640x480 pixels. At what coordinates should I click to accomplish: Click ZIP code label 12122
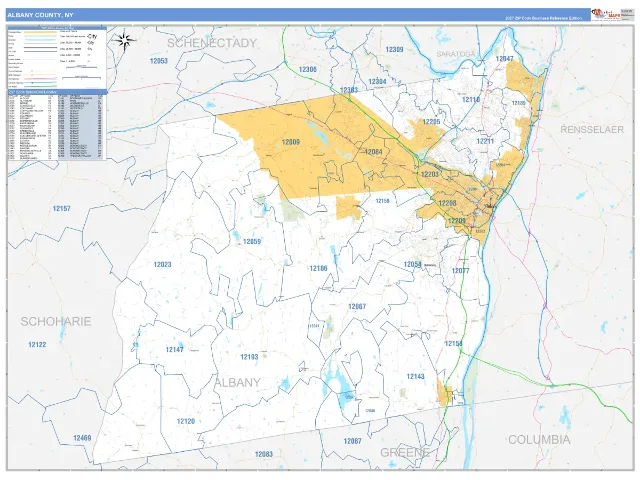point(37,344)
